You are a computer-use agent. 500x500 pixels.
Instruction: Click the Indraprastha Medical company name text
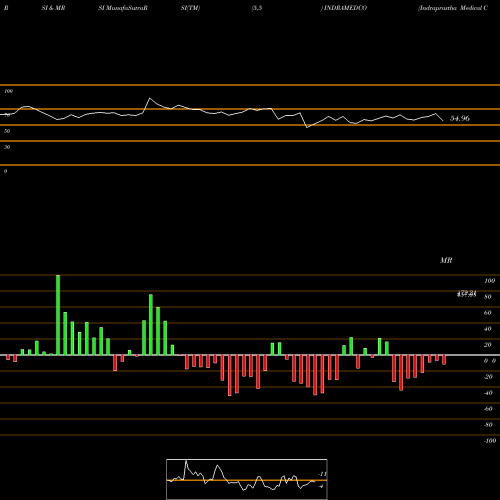453,8
